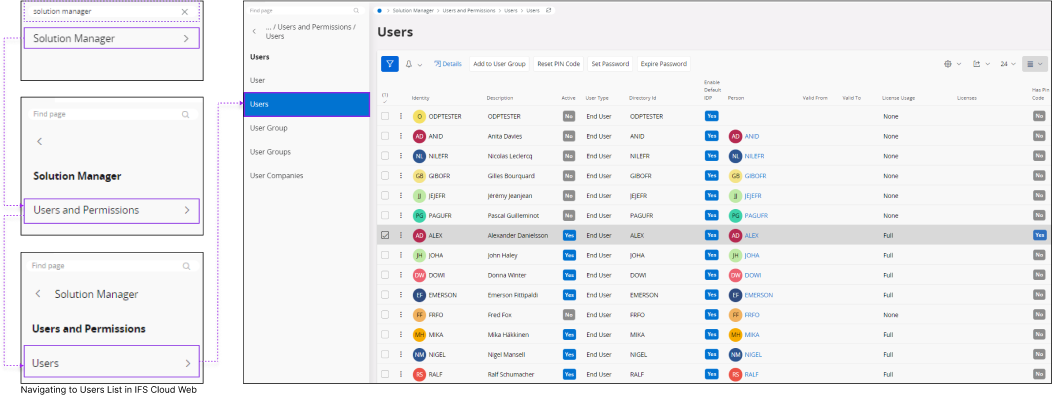Click the description 'Ralf Schumacher'

(511, 374)
